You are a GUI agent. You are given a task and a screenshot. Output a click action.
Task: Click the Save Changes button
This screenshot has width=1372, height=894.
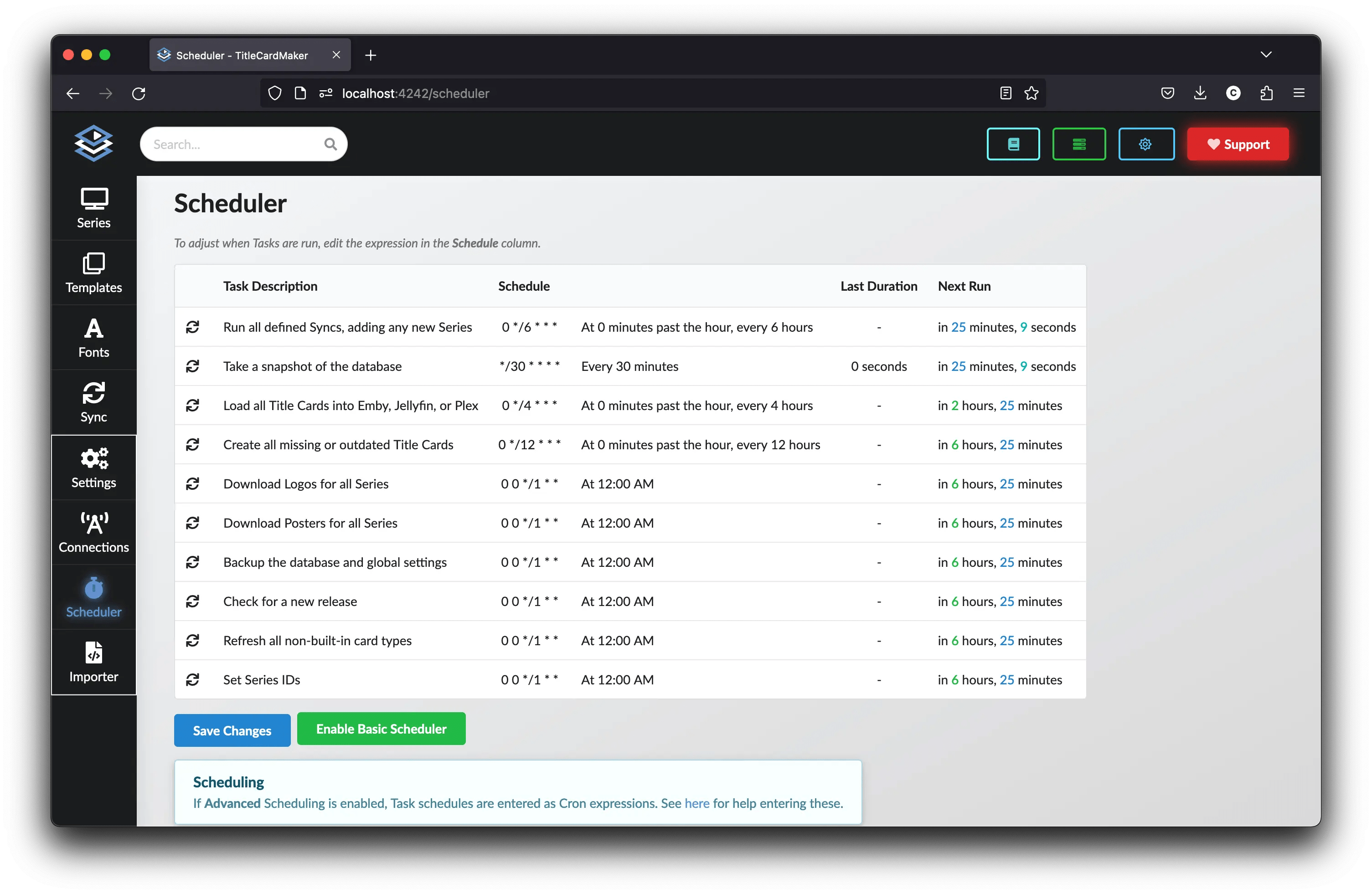click(232, 730)
